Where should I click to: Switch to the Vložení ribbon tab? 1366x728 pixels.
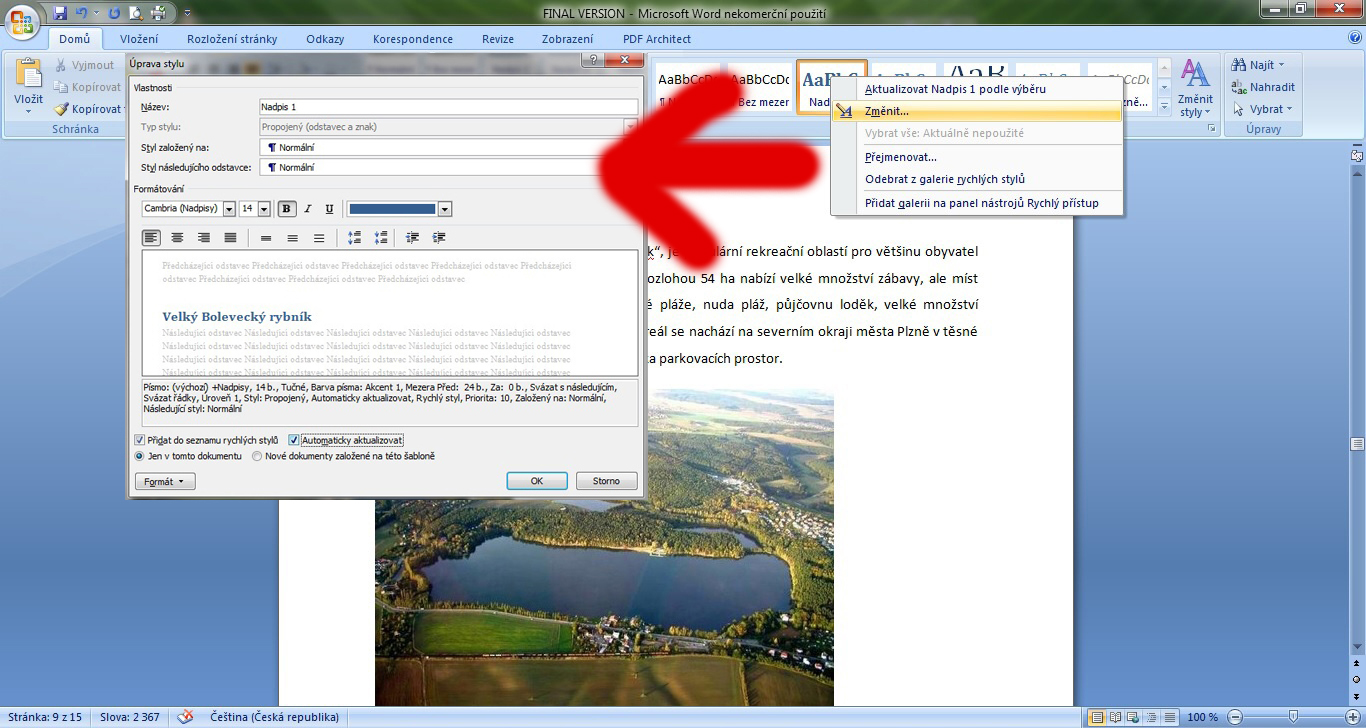click(138, 39)
